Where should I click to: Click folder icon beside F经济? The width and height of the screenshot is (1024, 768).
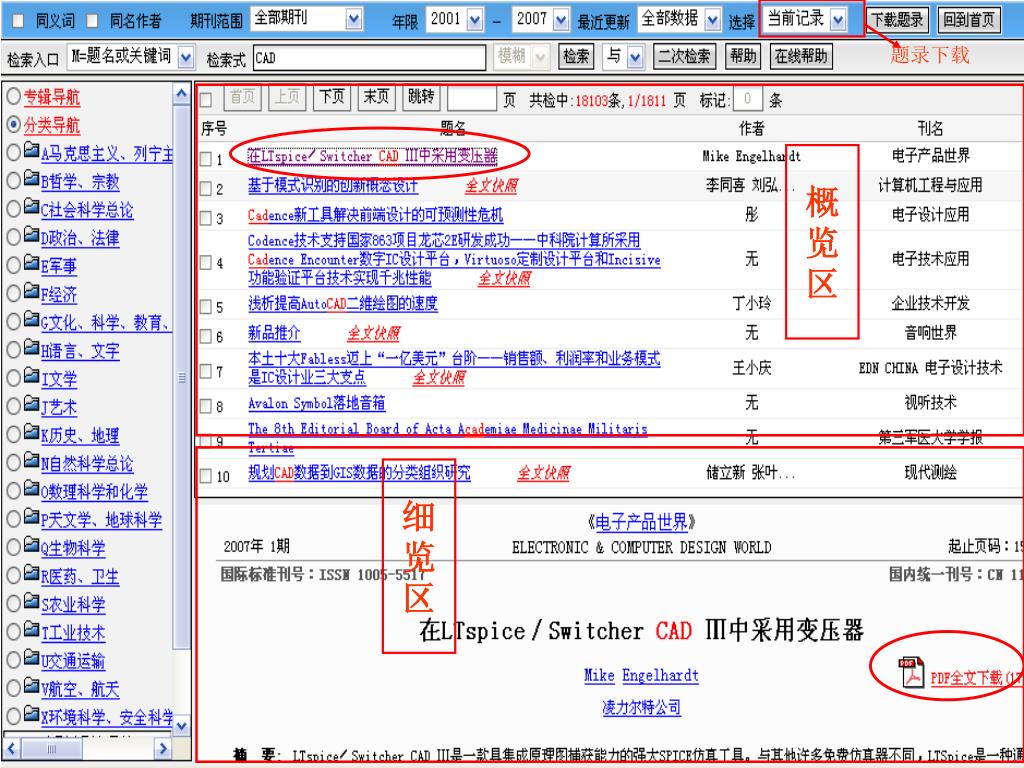pos(31,292)
